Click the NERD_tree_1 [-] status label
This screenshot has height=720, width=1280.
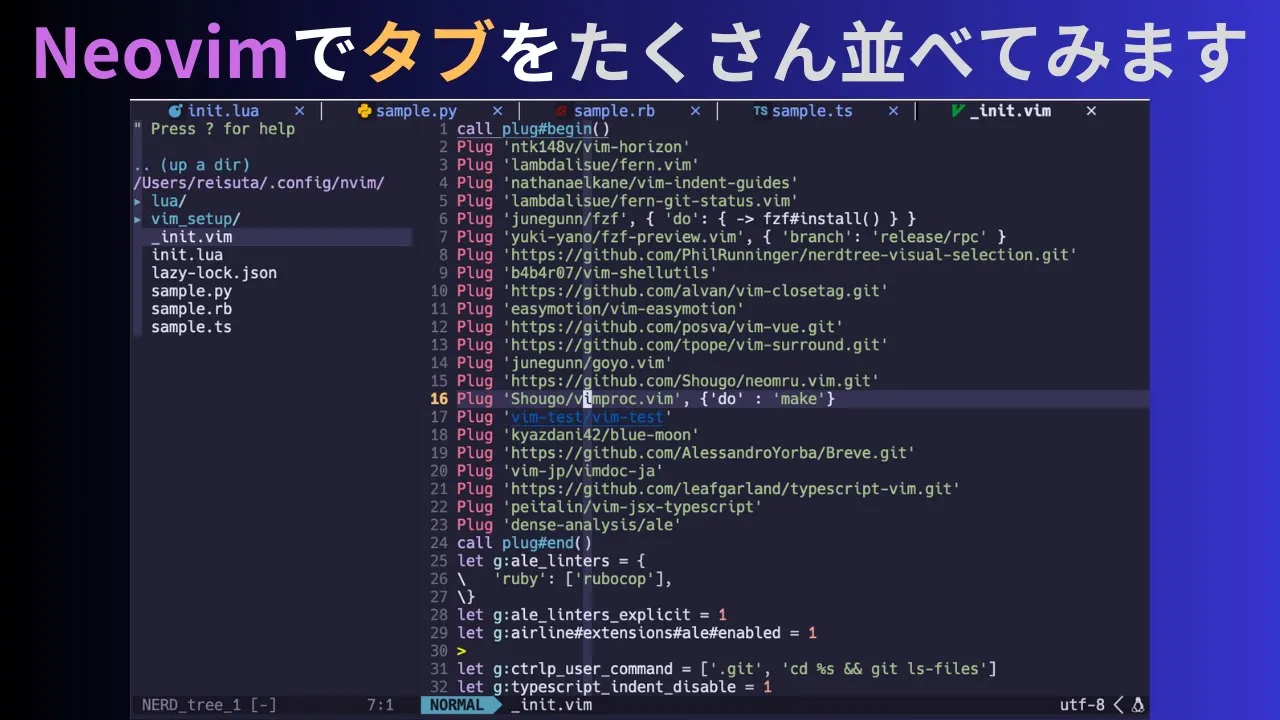(209, 705)
